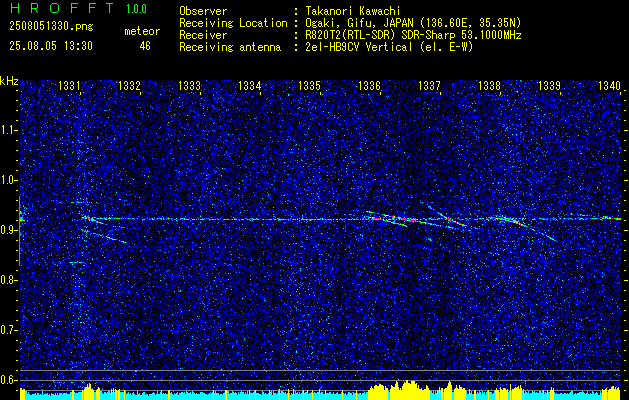This screenshot has width=629, height=400.
Task: Click the R820T2(RTL-SDR) SDR-Sharp receiver text
Action: click(411, 35)
